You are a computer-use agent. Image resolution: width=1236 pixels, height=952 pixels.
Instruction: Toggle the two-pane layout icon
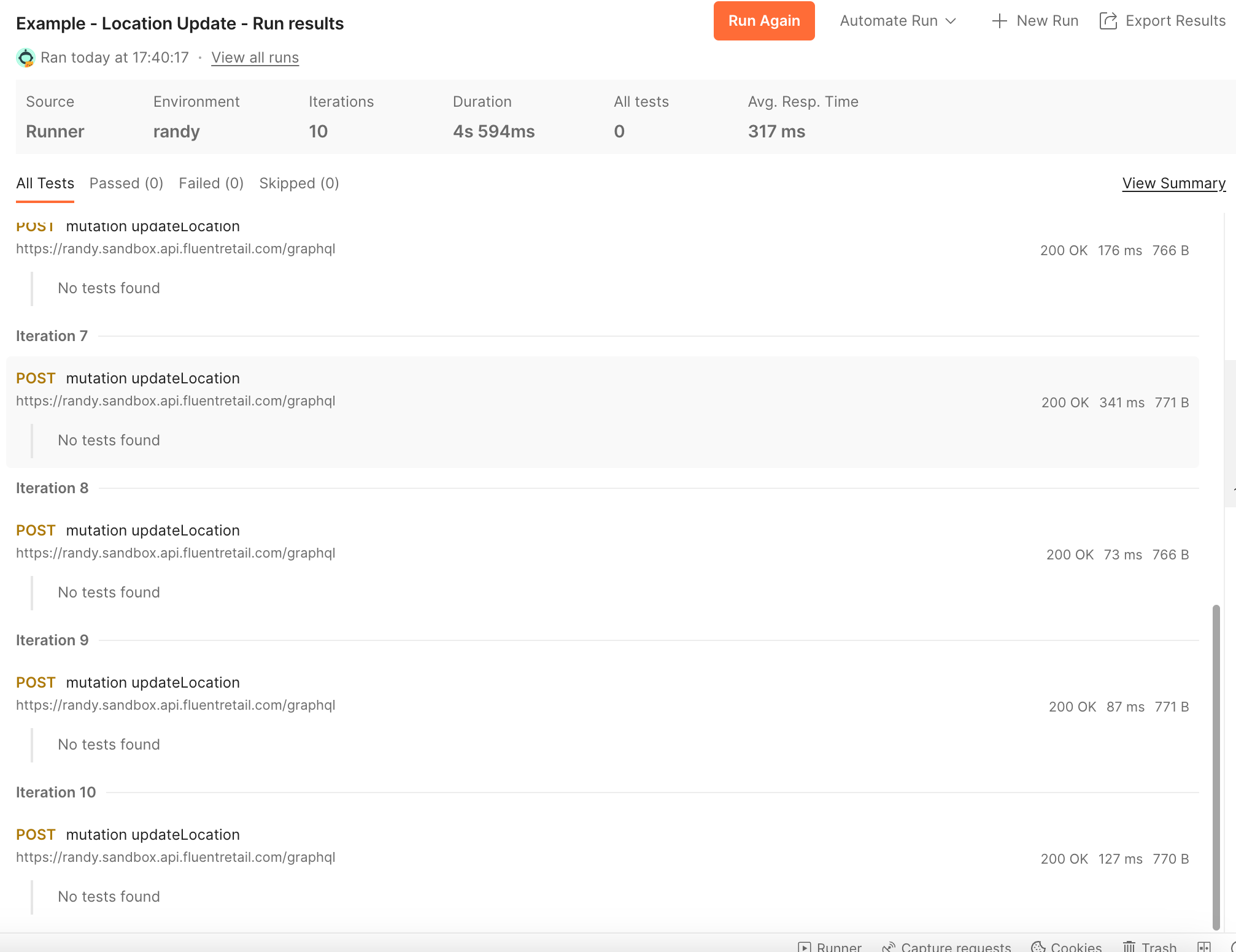click(1204, 946)
